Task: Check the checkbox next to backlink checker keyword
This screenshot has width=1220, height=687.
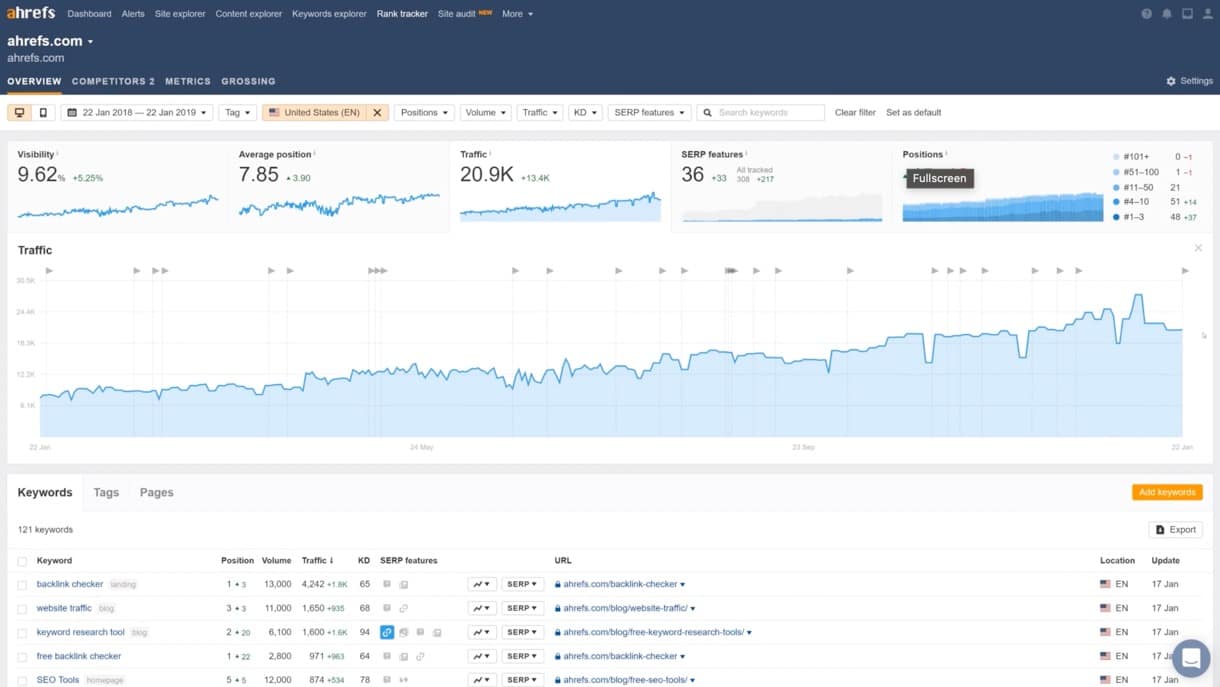Action: click(x=22, y=584)
